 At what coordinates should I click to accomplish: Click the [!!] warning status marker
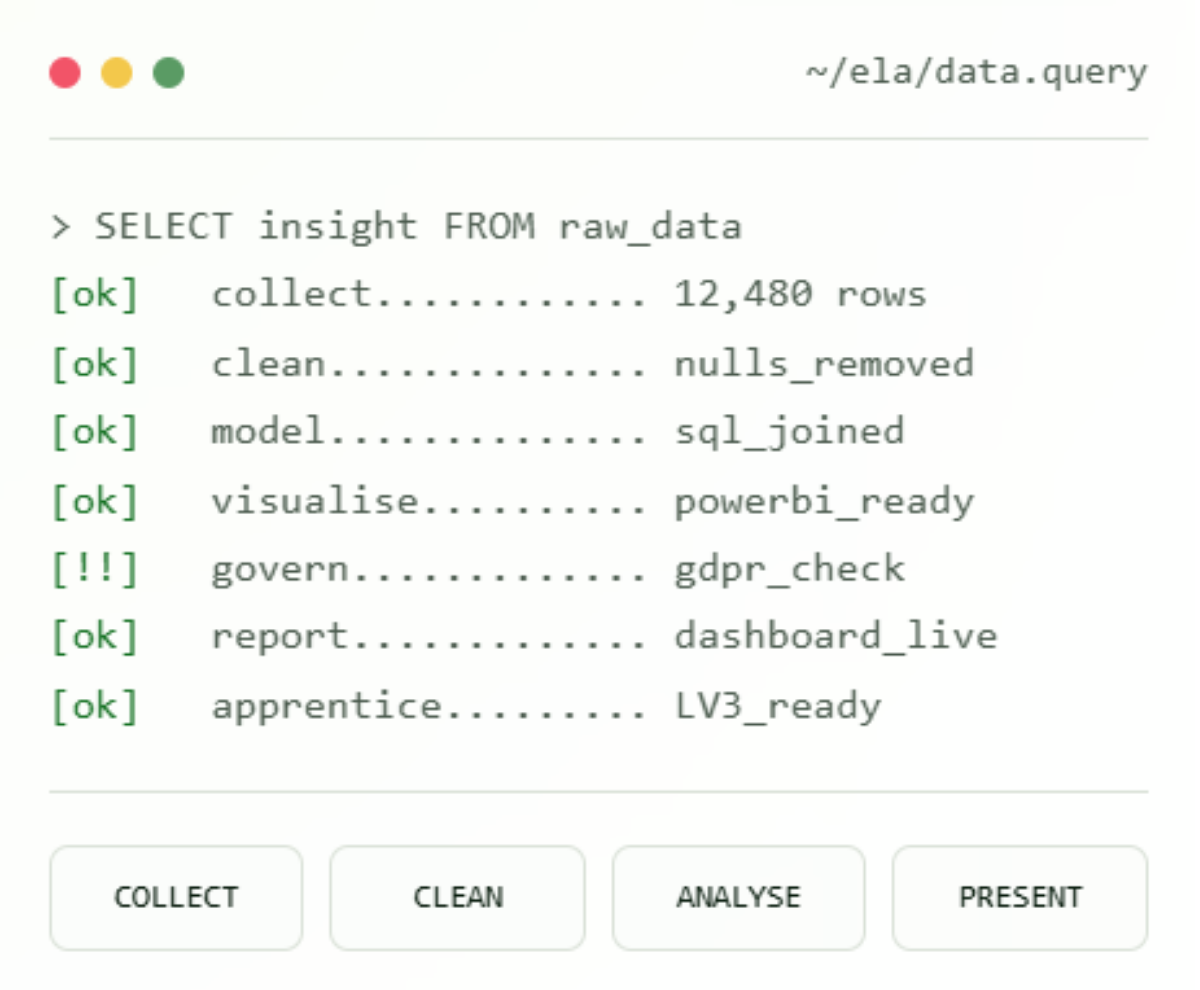point(95,570)
